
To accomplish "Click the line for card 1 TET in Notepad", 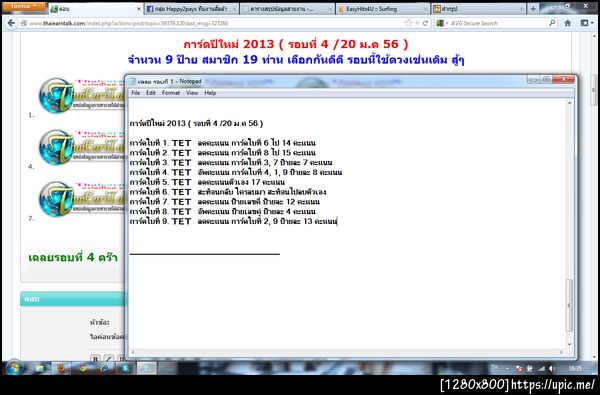I will click(222, 143).
